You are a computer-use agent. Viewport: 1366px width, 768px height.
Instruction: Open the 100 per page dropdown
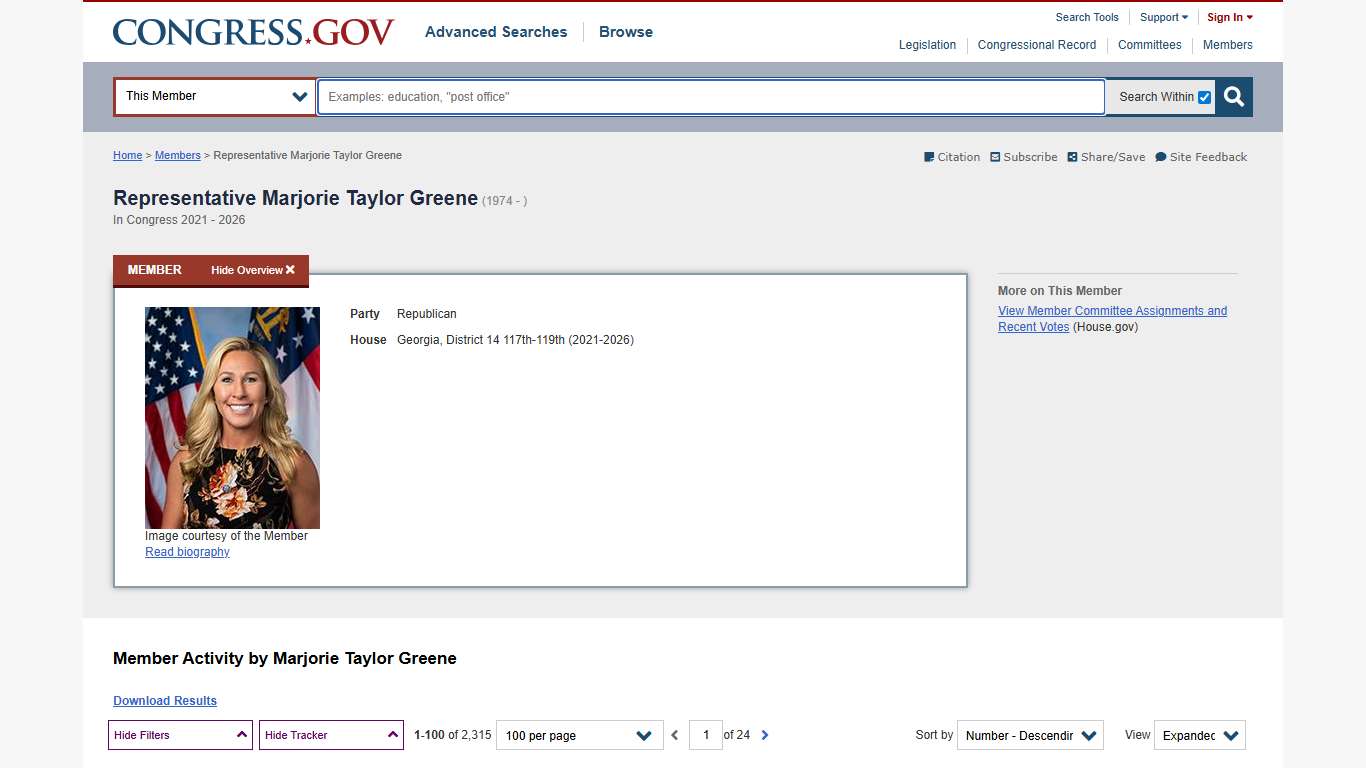tap(579, 735)
